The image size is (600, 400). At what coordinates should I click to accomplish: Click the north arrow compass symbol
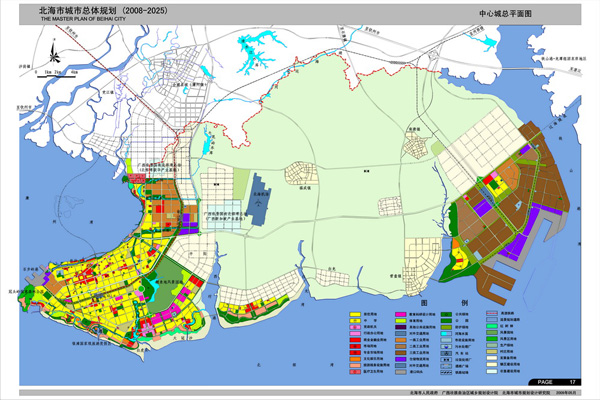[x=54, y=52]
